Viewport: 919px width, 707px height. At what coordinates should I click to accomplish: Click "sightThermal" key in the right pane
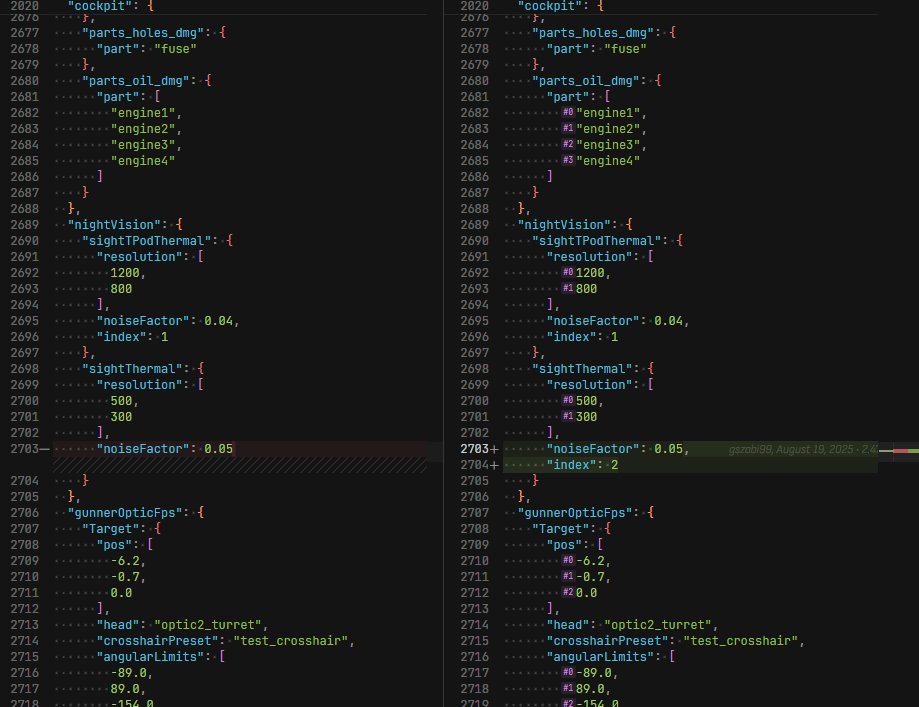pos(583,369)
